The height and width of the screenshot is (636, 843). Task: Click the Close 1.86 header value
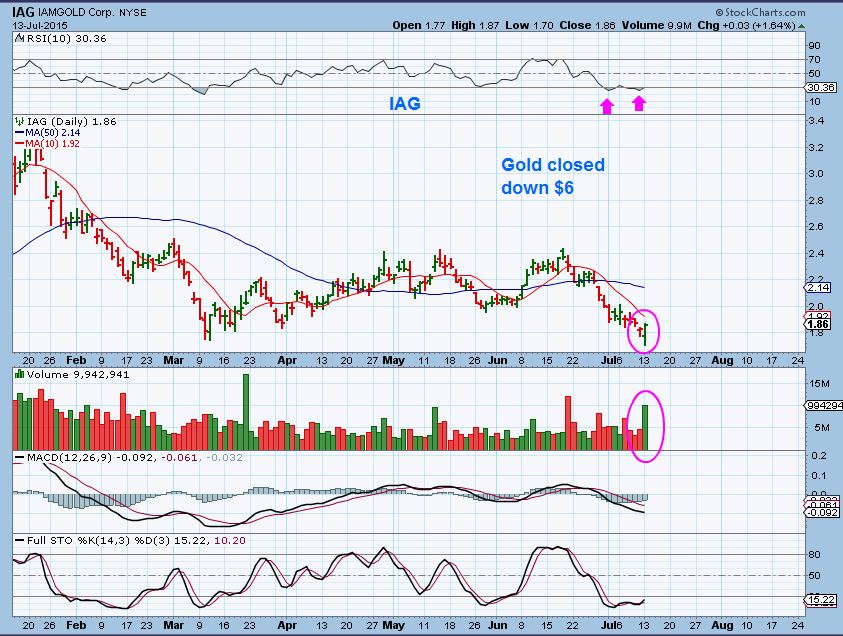pyautogui.click(x=587, y=25)
